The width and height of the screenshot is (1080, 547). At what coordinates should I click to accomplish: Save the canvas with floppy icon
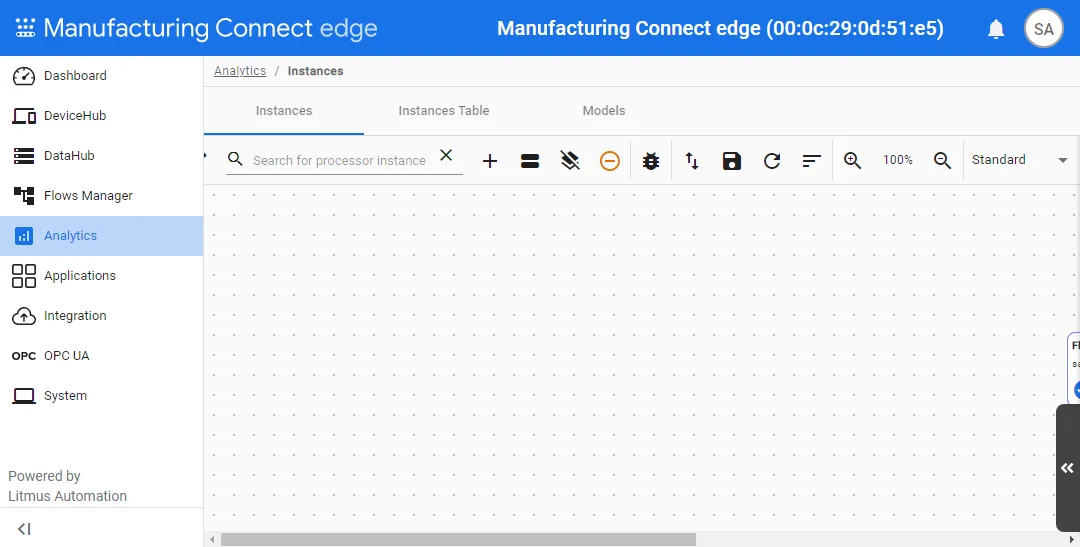(x=731, y=161)
